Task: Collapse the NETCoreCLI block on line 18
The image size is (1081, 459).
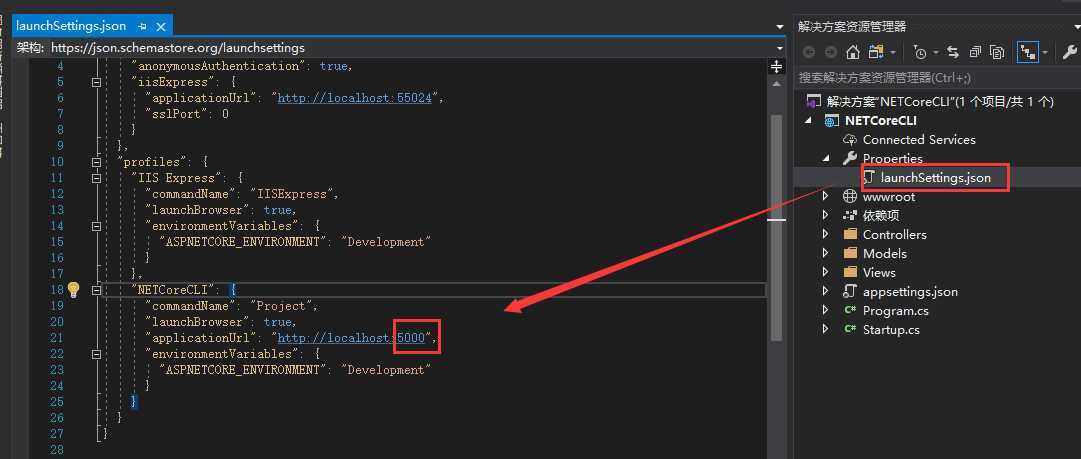Action: (97, 290)
